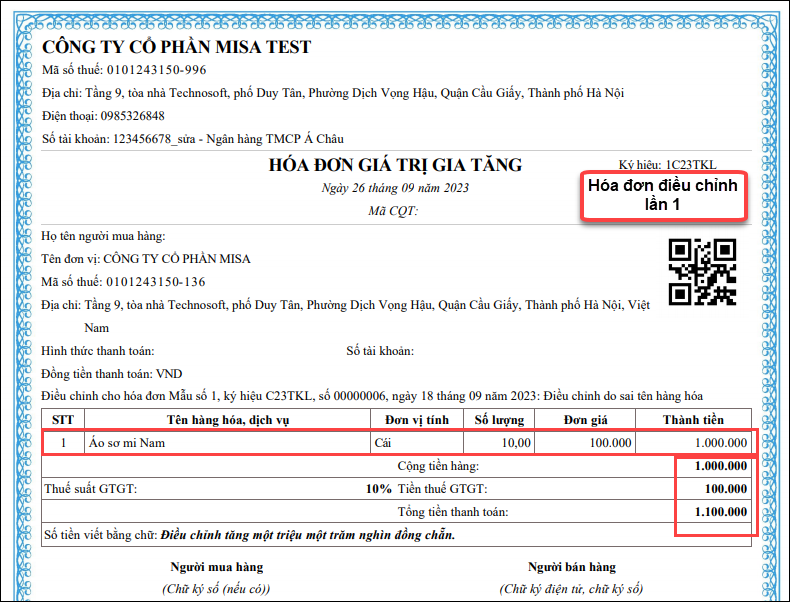The height and width of the screenshot is (602, 790).
Task: Click the Cộng tiền hàng total 1.000.000
Action: 721,466
